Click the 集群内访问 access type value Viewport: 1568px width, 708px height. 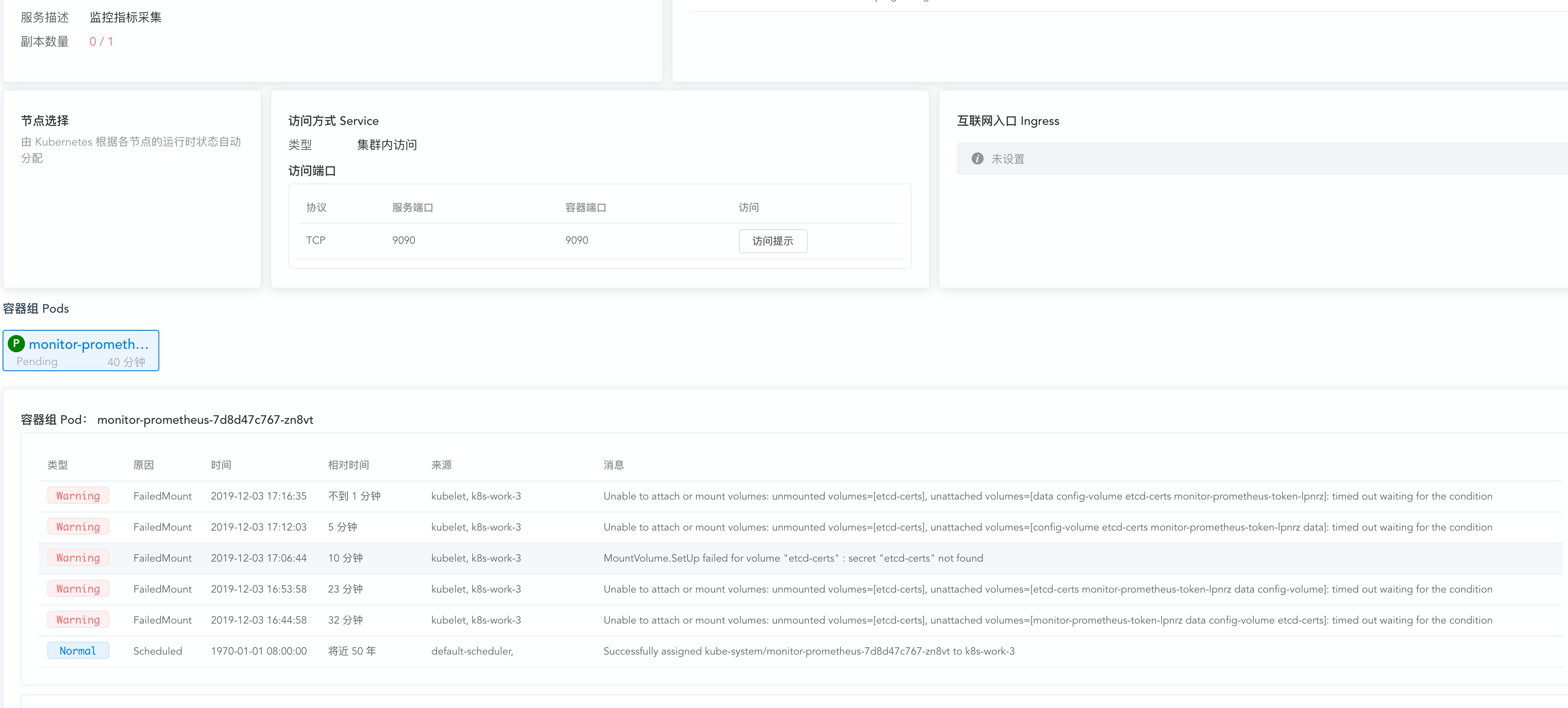click(387, 145)
